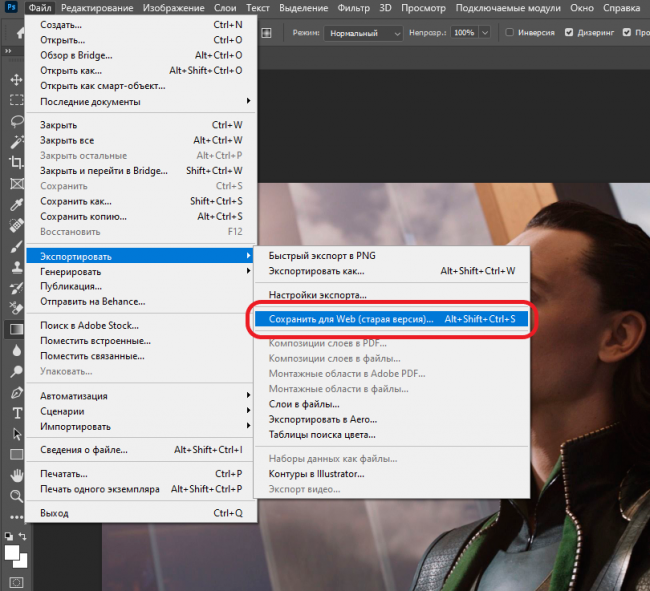Image resolution: width=650 pixels, height=591 pixels.
Task: Expand the Генерировать submenu
Action: coord(141,271)
